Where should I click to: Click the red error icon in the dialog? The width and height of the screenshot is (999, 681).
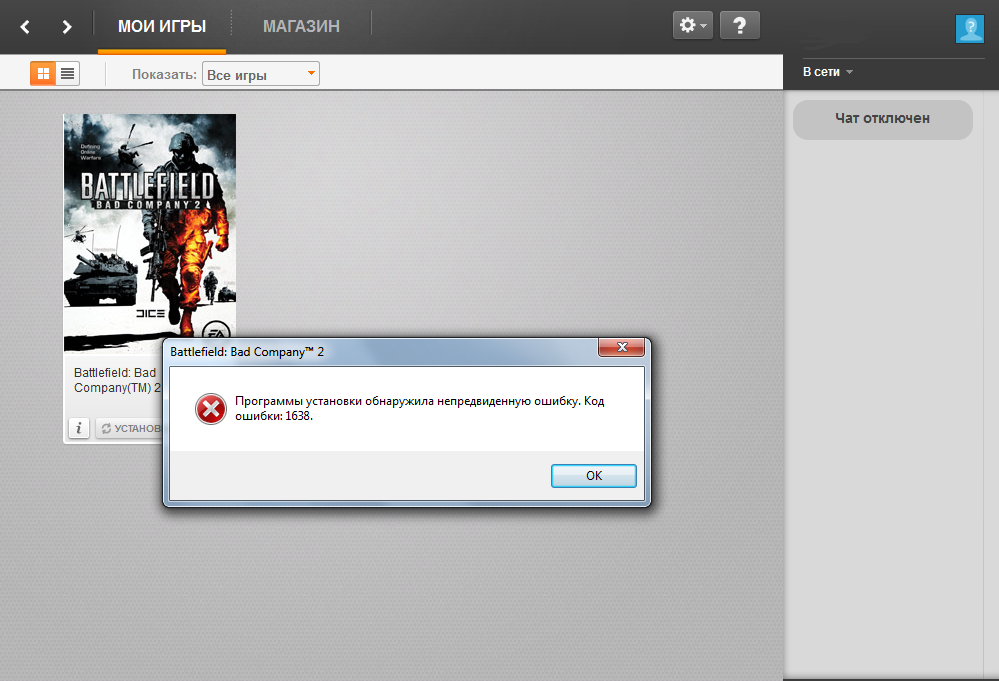pyautogui.click(x=211, y=409)
